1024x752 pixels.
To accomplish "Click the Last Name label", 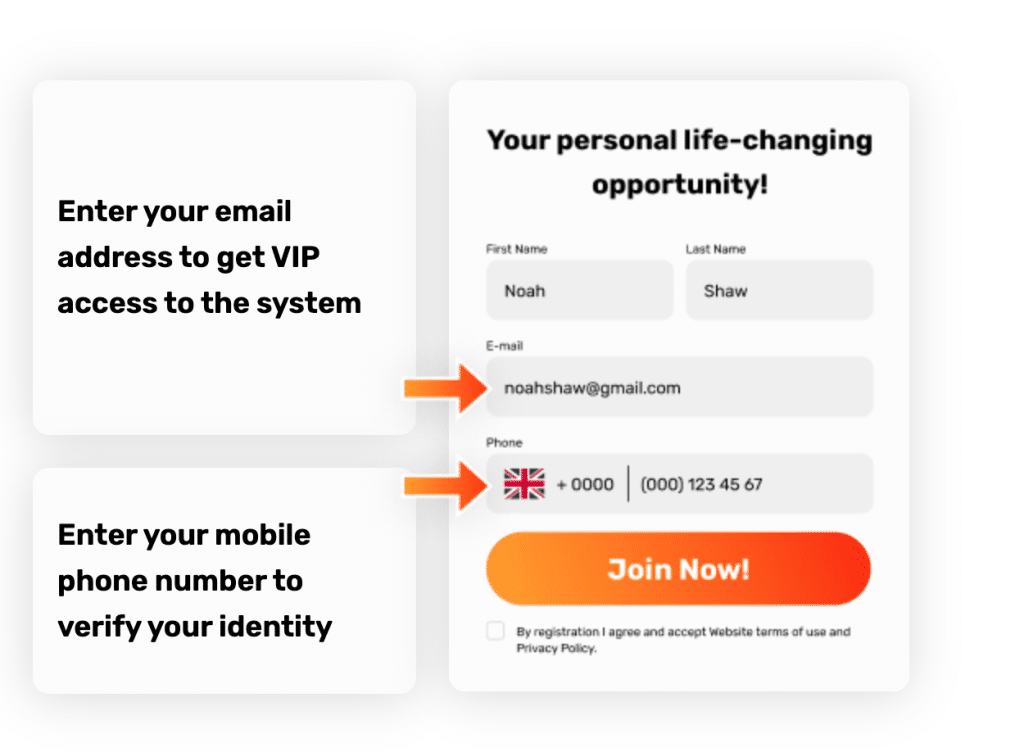I will click(716, 249).
